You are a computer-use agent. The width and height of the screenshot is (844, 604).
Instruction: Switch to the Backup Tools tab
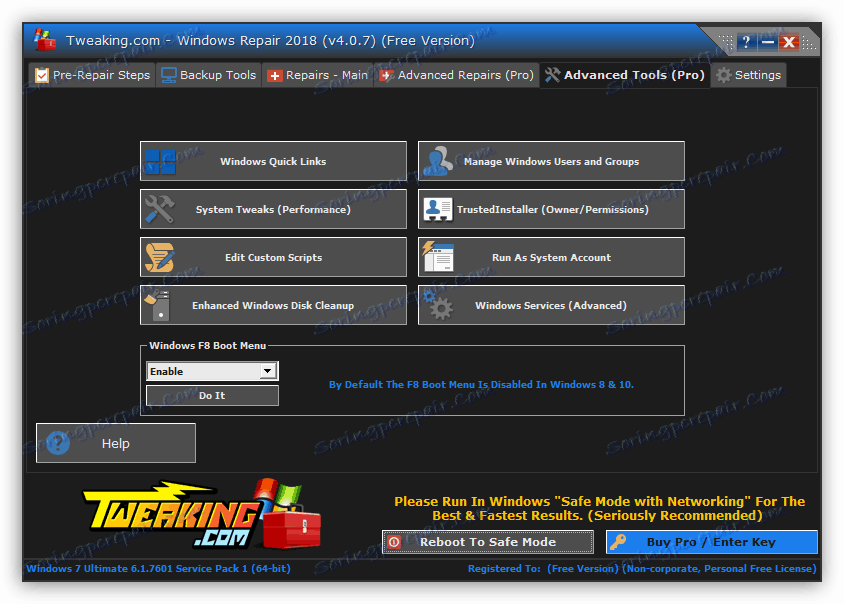[209, 75]
